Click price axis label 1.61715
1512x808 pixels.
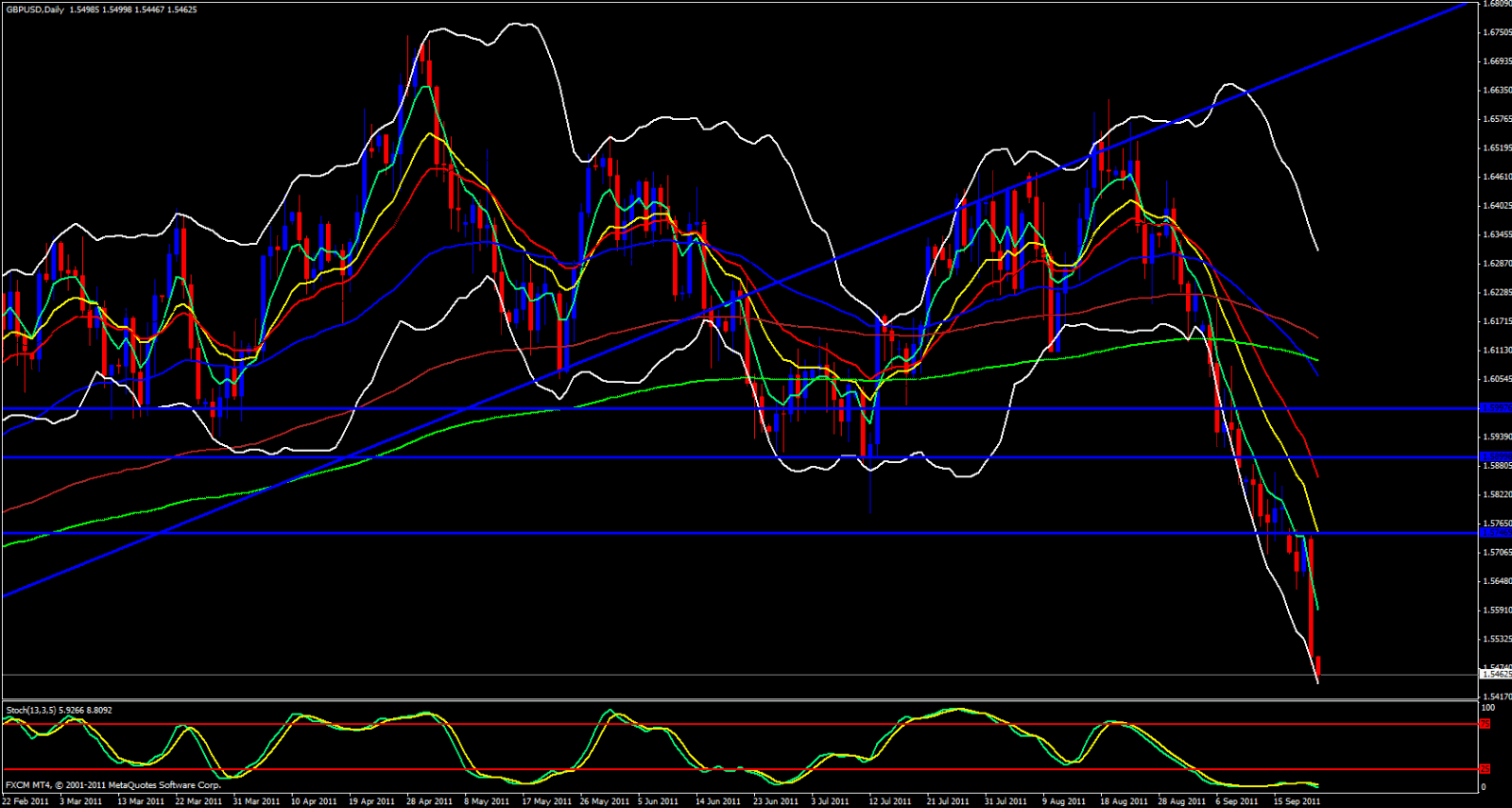click(x=1498, y=322)
